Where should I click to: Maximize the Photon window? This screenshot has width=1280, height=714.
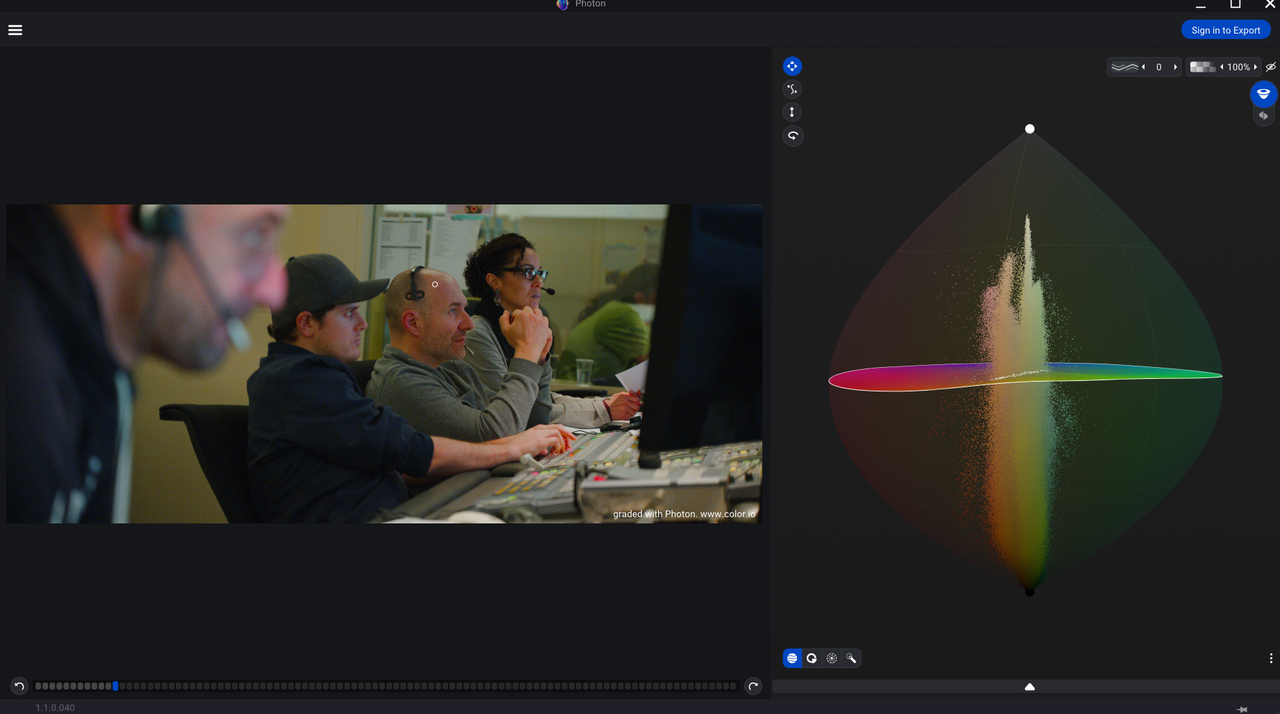click(1235, 4)
